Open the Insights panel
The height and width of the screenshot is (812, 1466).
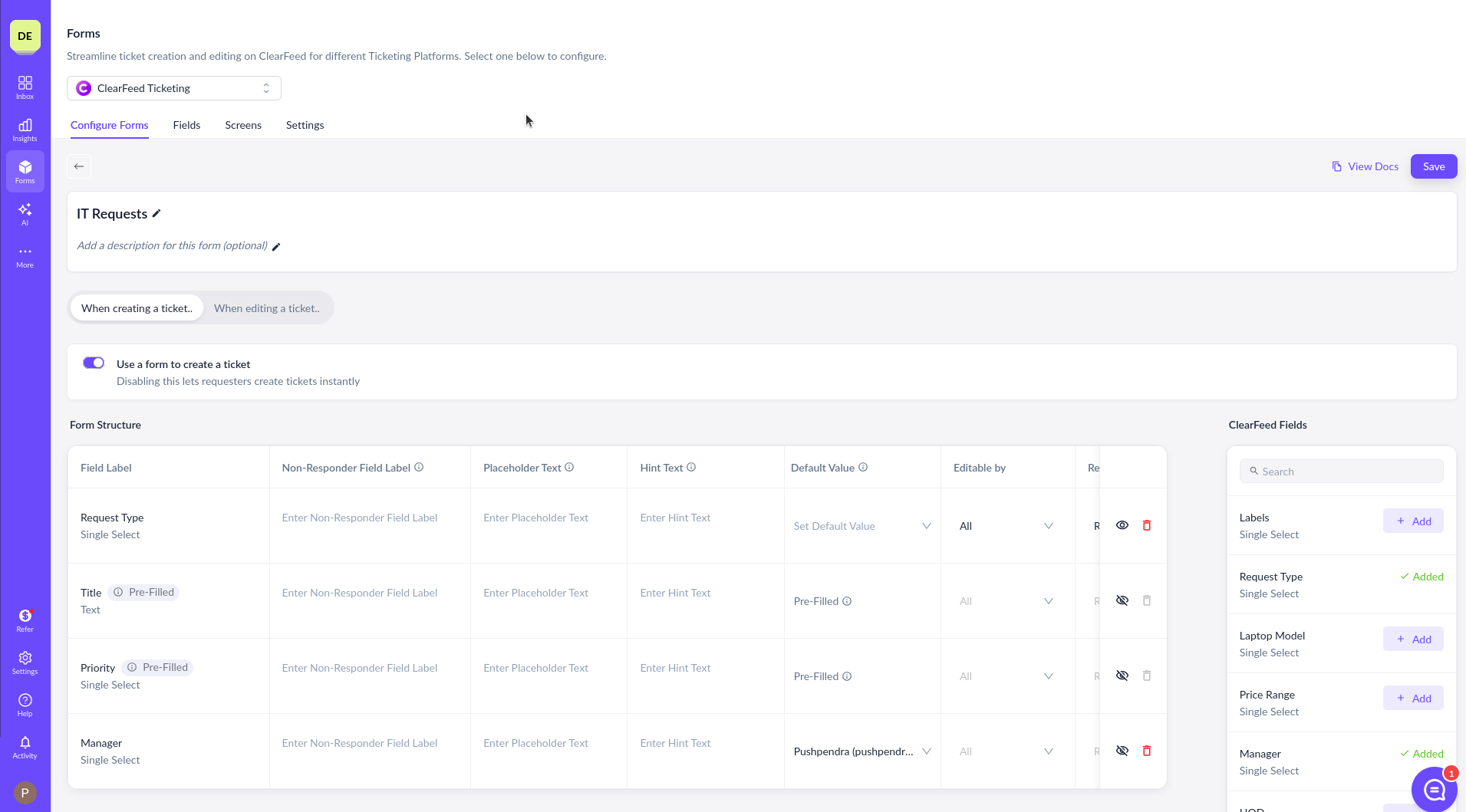[25, 129]
